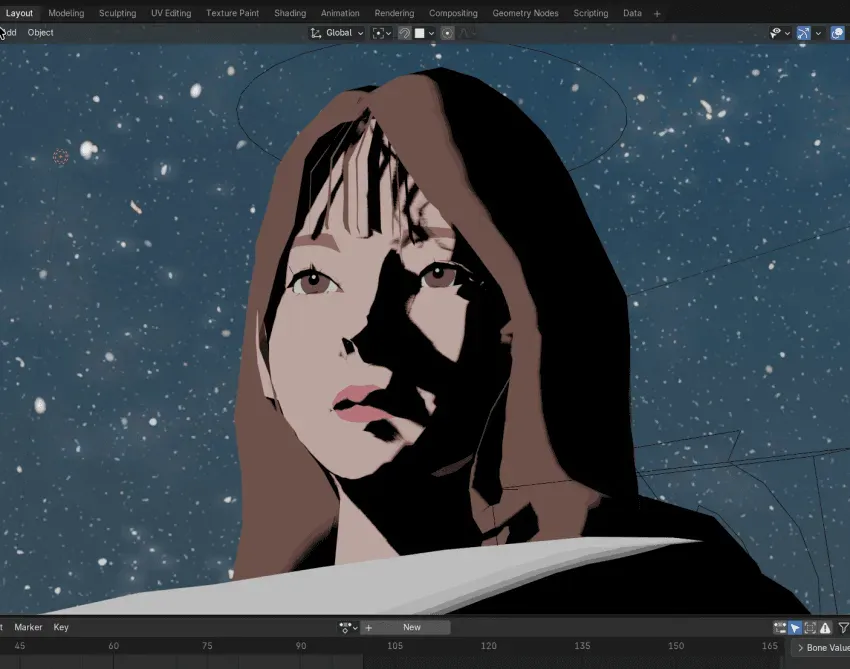
Task: Open the Sculpting workspace tab
Action: coord(118,13)
